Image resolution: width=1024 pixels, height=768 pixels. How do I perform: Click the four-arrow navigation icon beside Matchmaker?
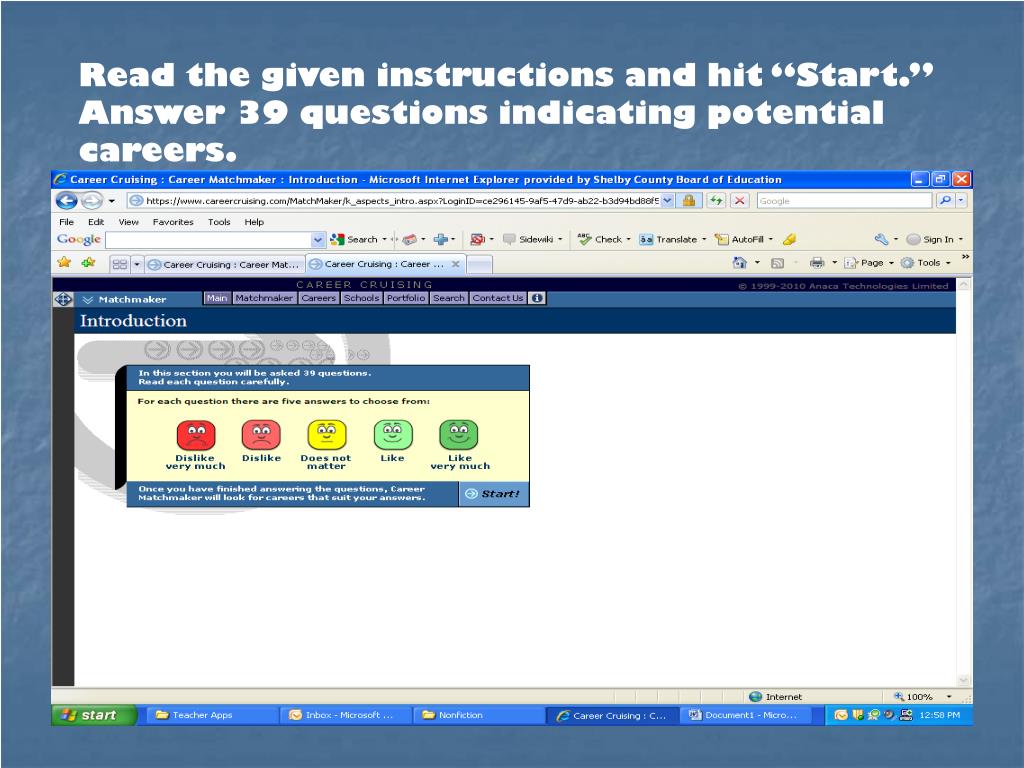click(x=63, y=299)
